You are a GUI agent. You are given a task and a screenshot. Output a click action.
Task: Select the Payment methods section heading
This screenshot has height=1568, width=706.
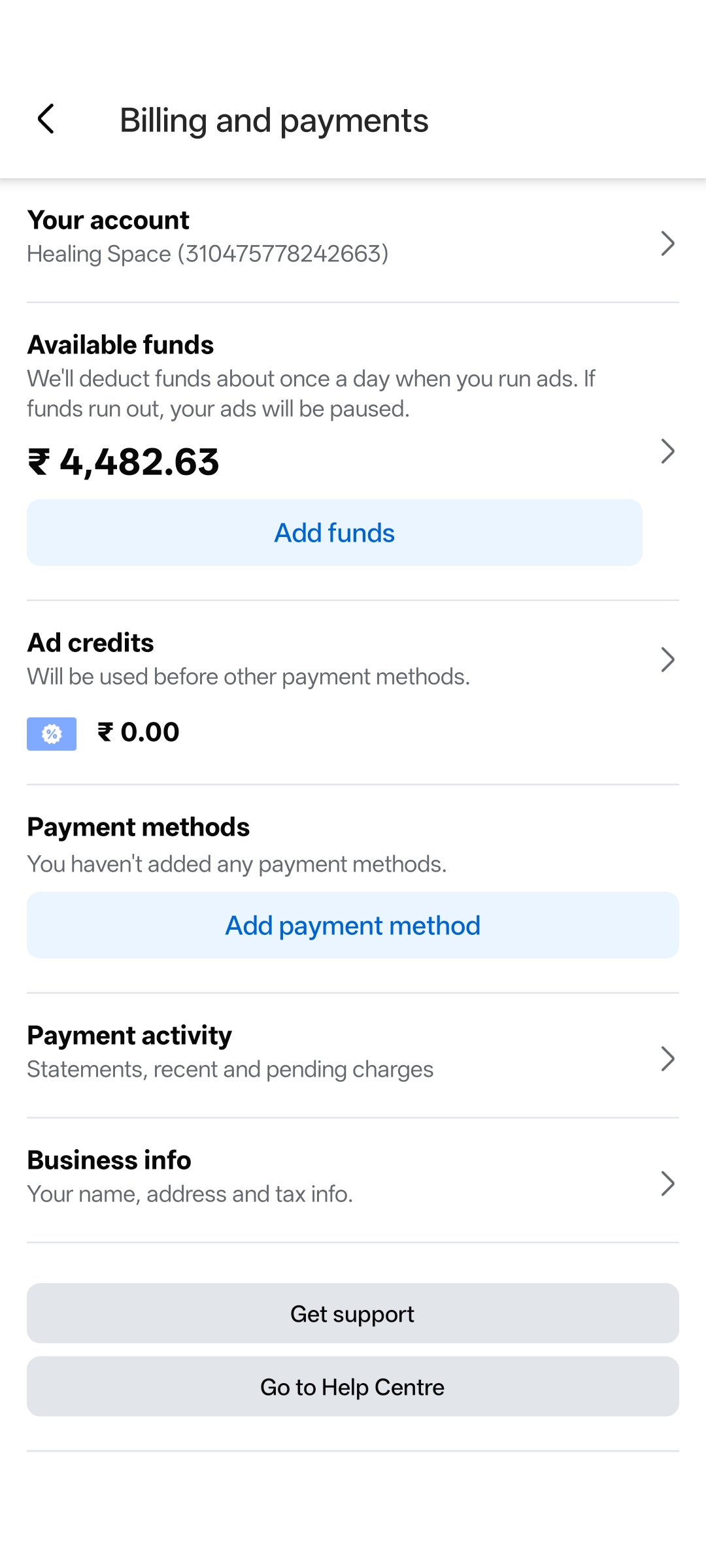coord(138,826)
